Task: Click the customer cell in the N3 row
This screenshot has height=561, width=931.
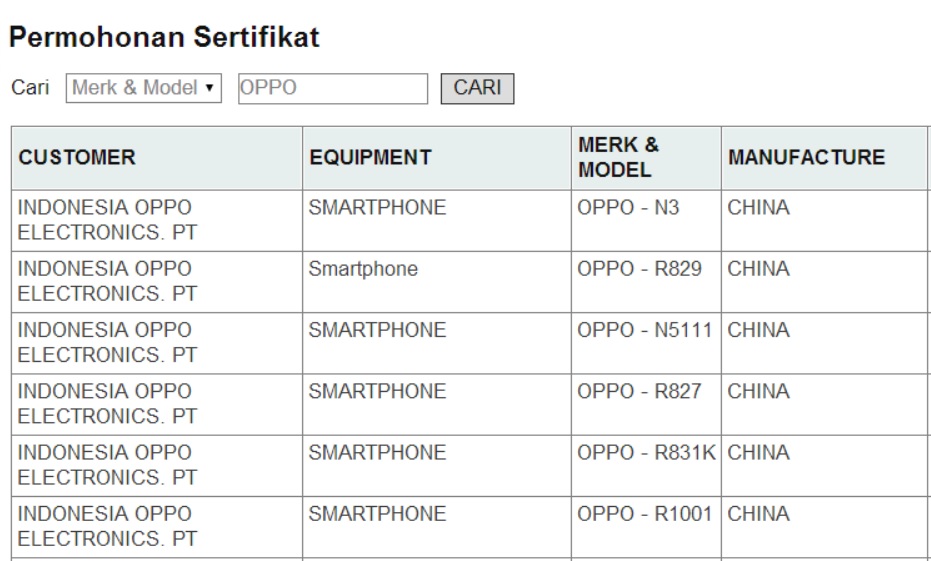Action: pos(157,221)
